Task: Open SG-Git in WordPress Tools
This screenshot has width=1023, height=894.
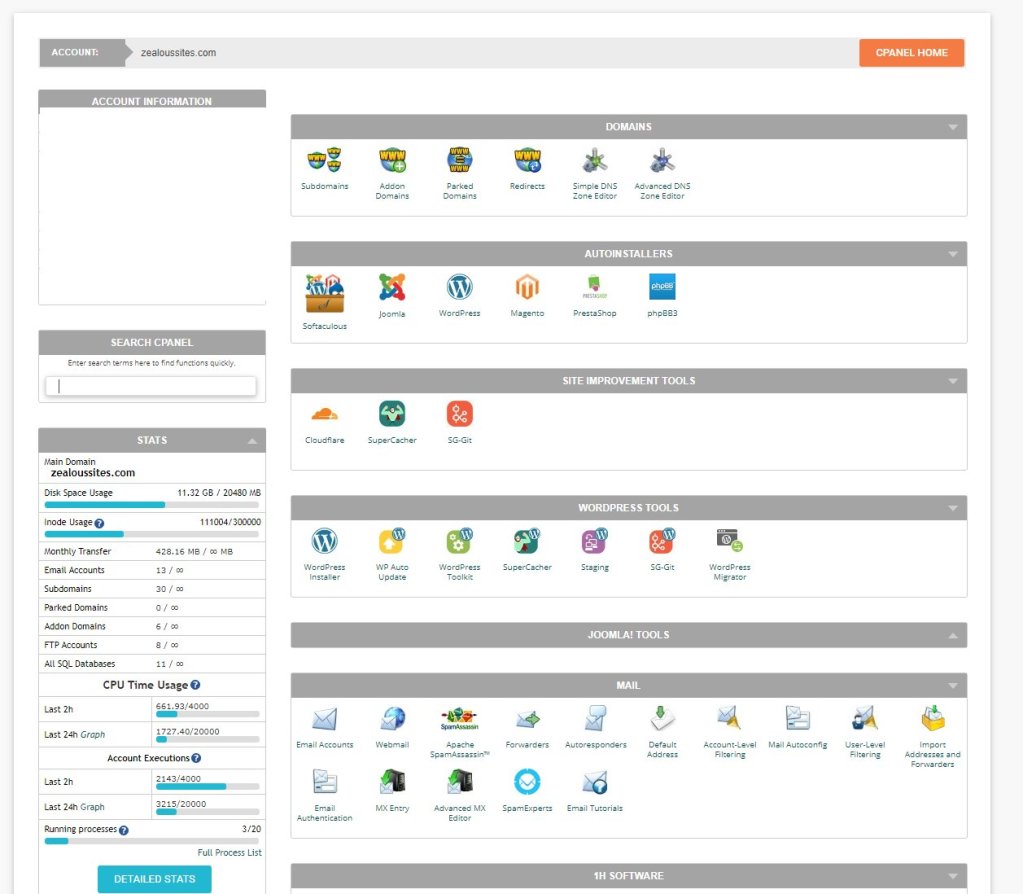Action: click(662, 541)
